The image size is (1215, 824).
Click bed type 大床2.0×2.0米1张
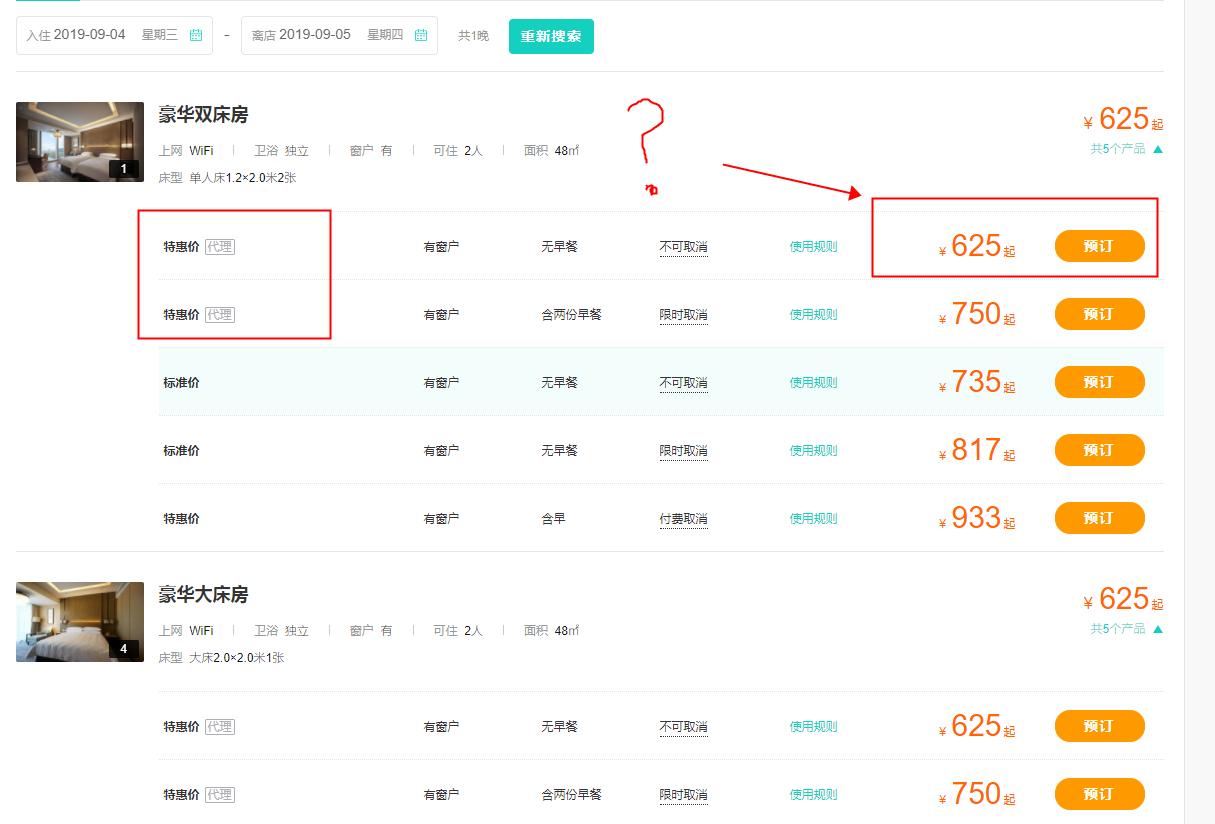tap(236, 658)
